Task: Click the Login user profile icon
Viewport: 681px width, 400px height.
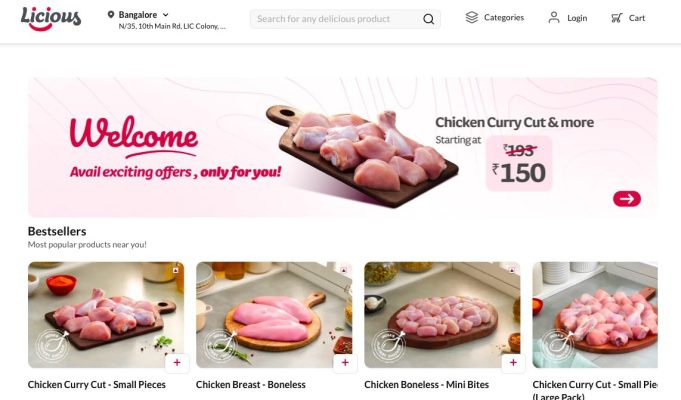Action: click(x=554, y=18)
